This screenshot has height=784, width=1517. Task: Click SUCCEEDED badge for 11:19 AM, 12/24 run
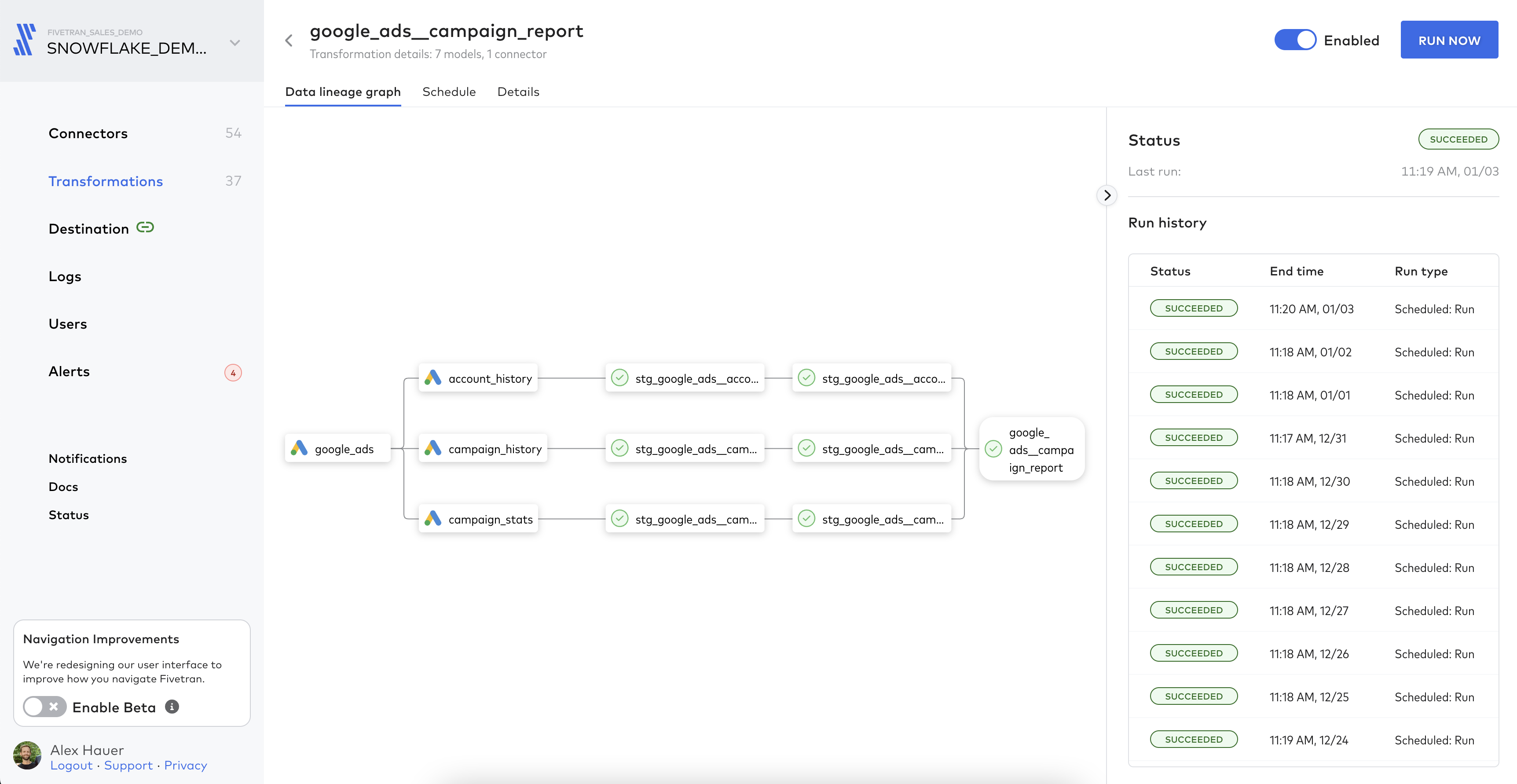1193,739
